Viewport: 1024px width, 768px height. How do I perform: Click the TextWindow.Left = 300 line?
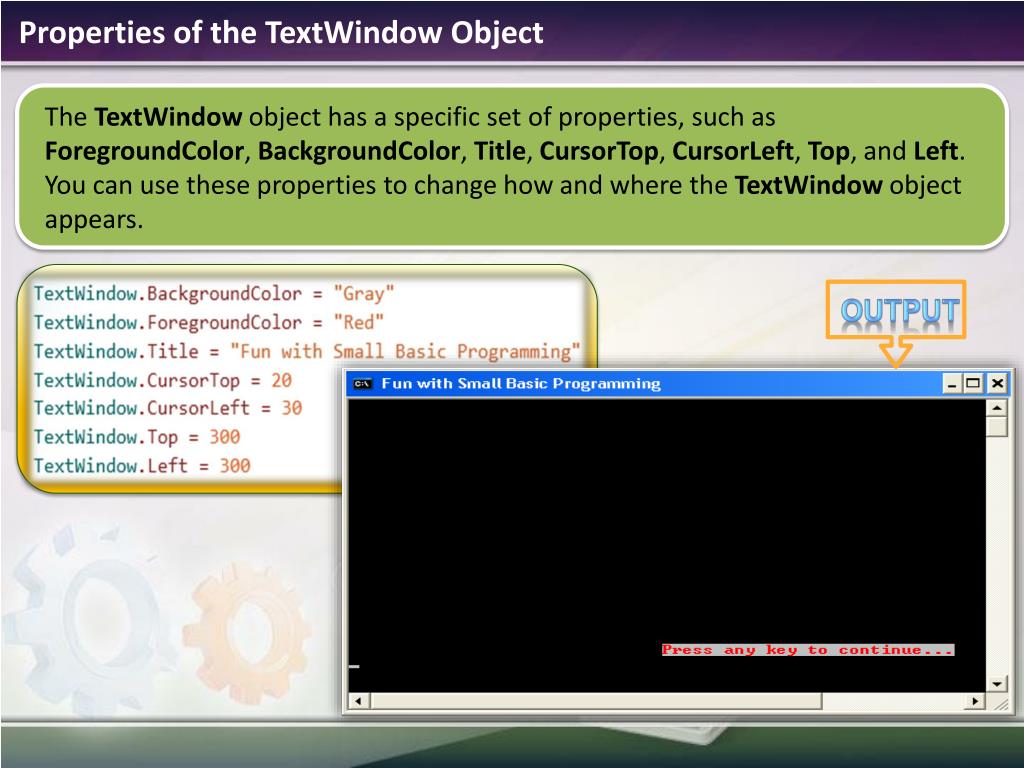click(x=142, y=466)
